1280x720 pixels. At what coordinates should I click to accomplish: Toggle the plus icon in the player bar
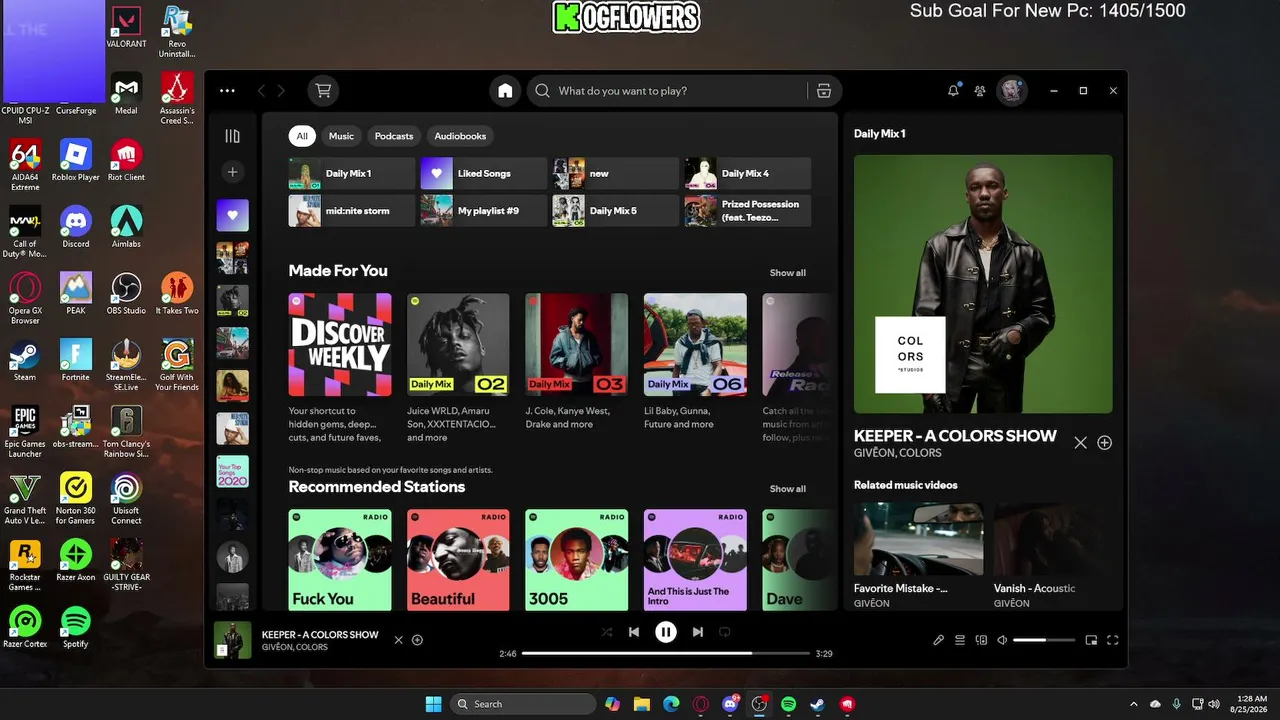418,640
